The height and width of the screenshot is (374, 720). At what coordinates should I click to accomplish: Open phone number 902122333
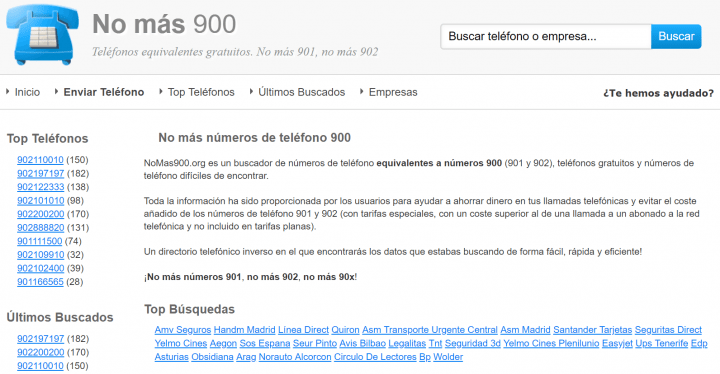click(40, 187)
